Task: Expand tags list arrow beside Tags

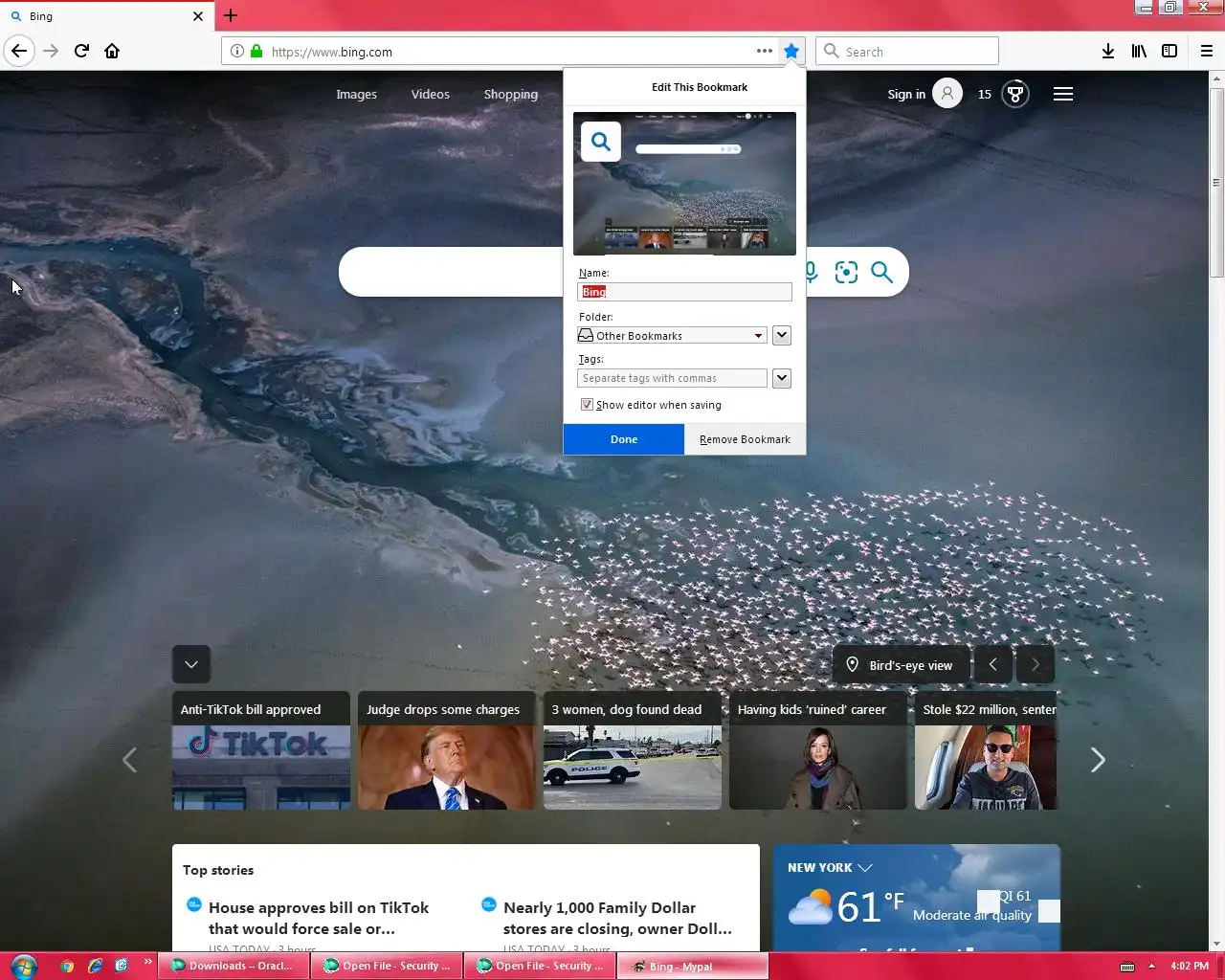Action: (x=782, y=378)
